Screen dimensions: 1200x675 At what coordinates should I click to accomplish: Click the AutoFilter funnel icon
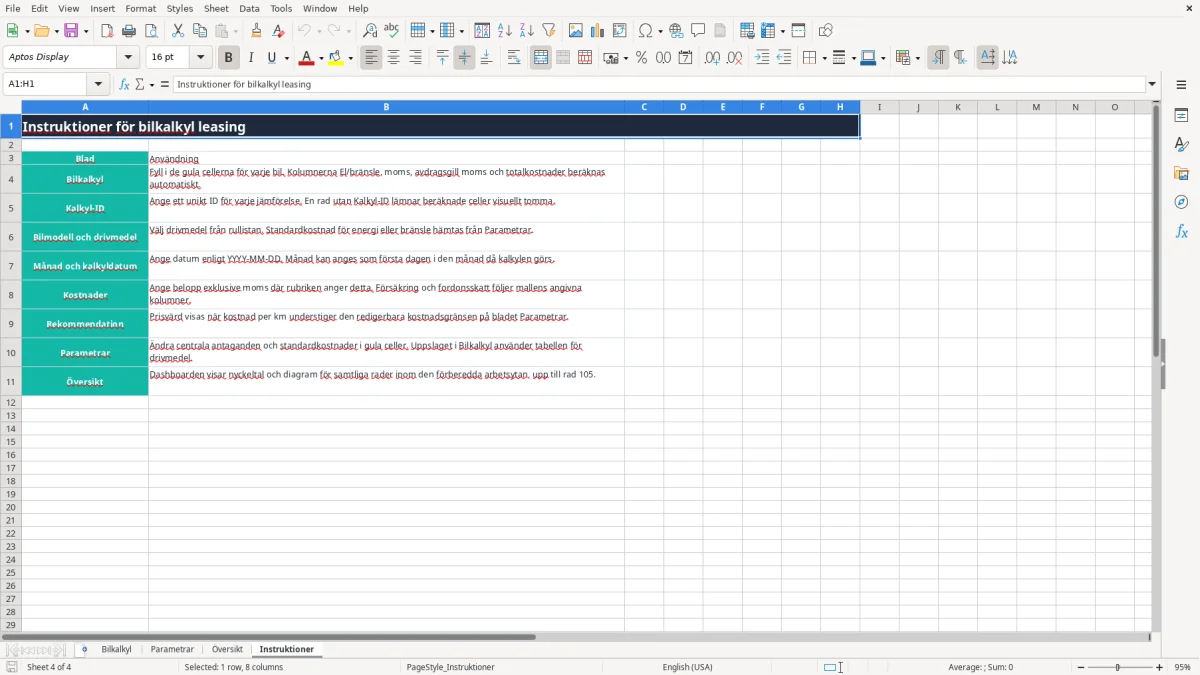point(549,31)
